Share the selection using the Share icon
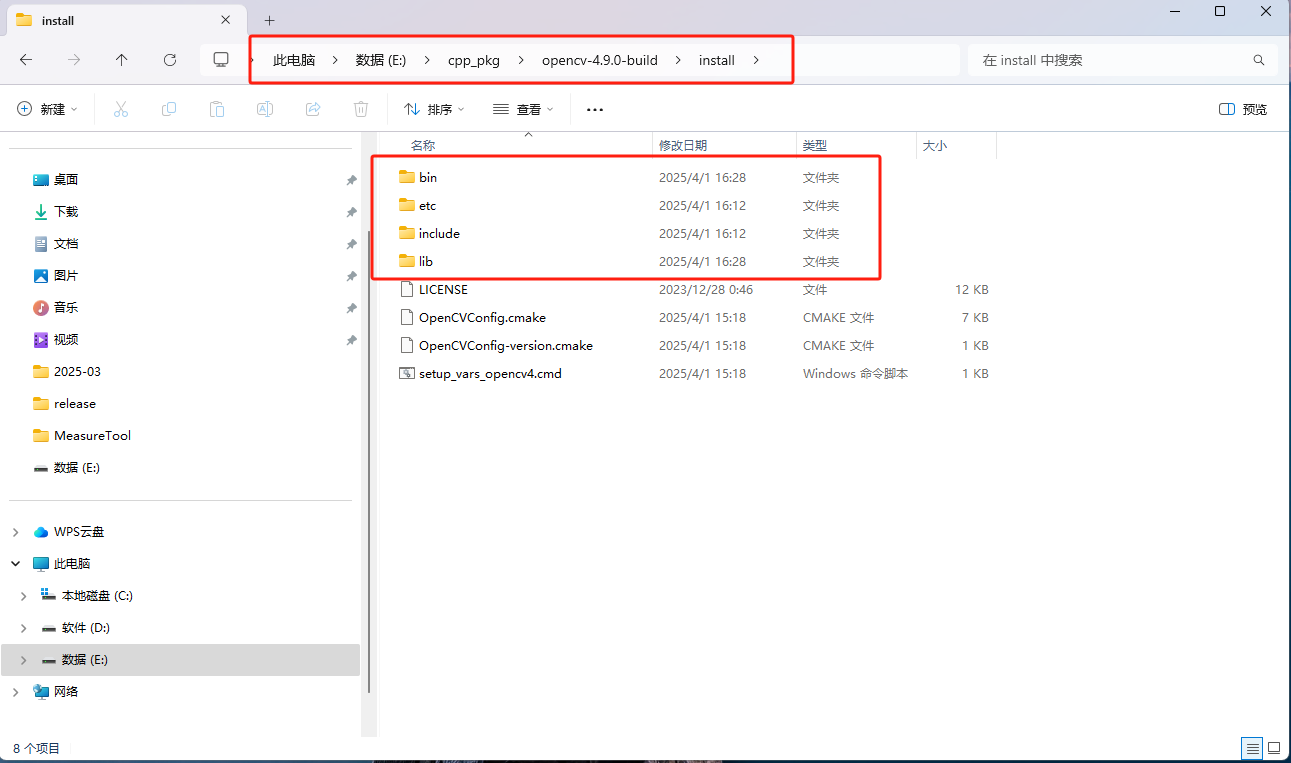Screen dimensions: 1291x763 click(313, 109)
